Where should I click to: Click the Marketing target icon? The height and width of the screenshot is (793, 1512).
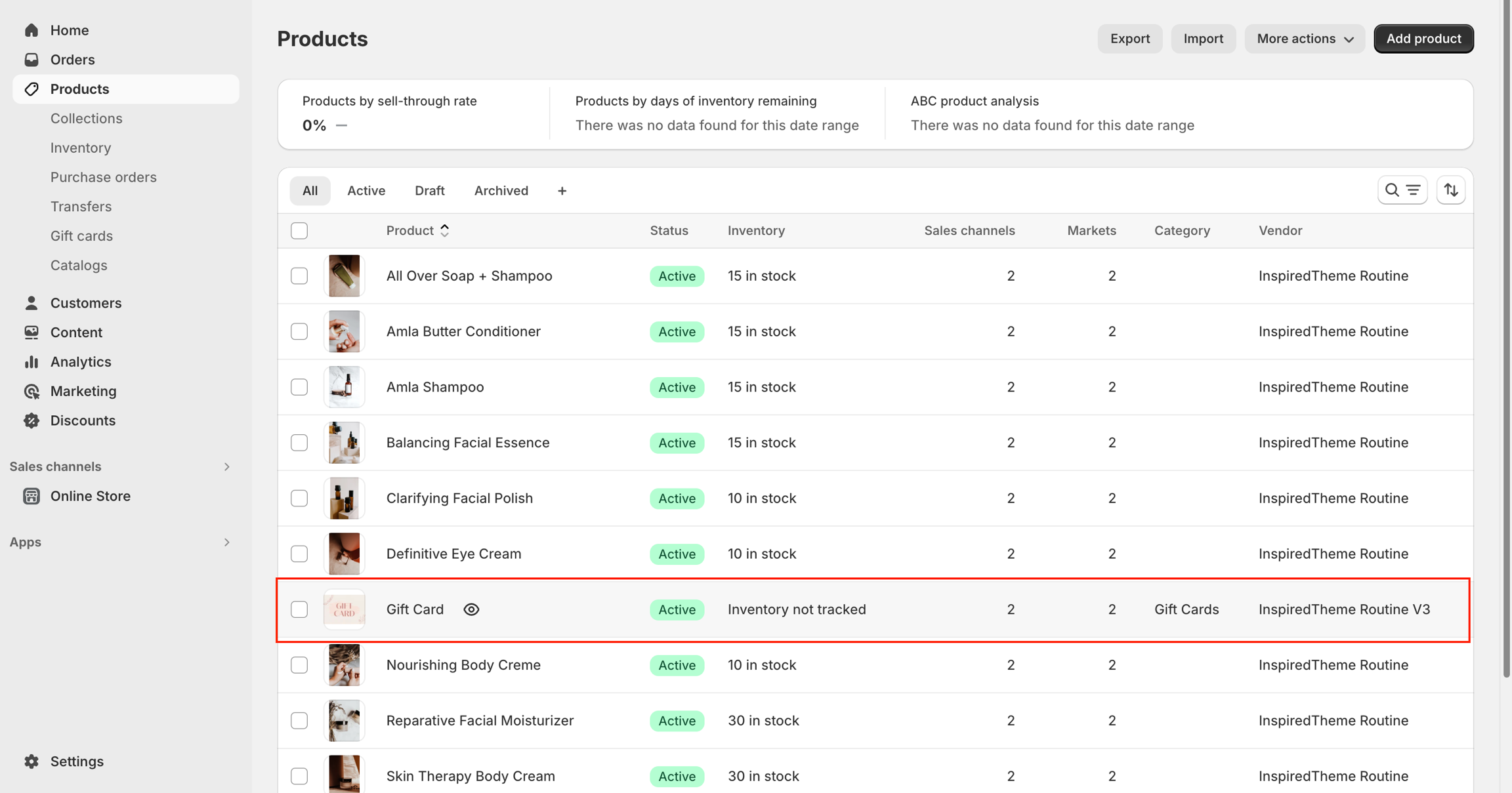click(x=31, y=391)
